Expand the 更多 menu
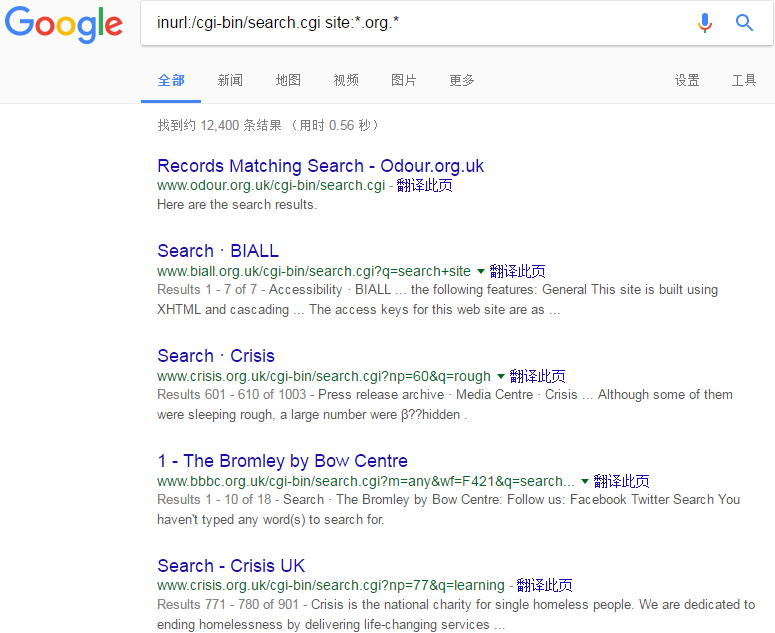 pos(462,80)
